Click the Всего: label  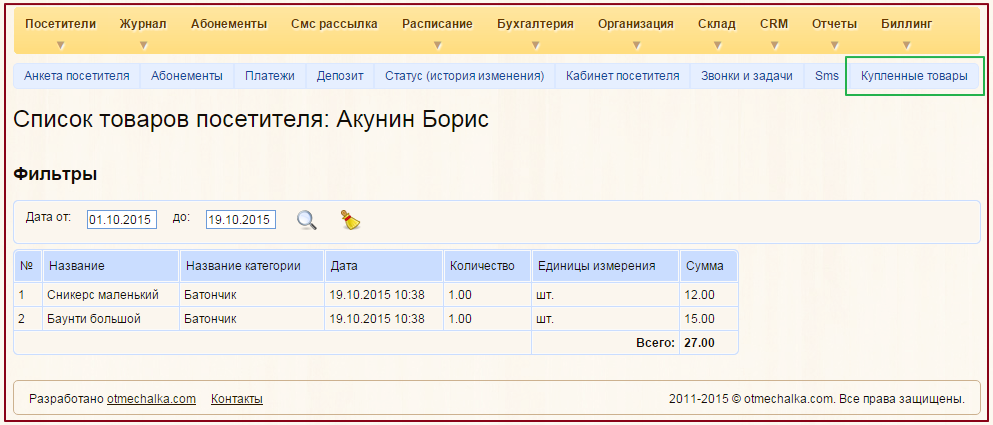pos(655,343)
